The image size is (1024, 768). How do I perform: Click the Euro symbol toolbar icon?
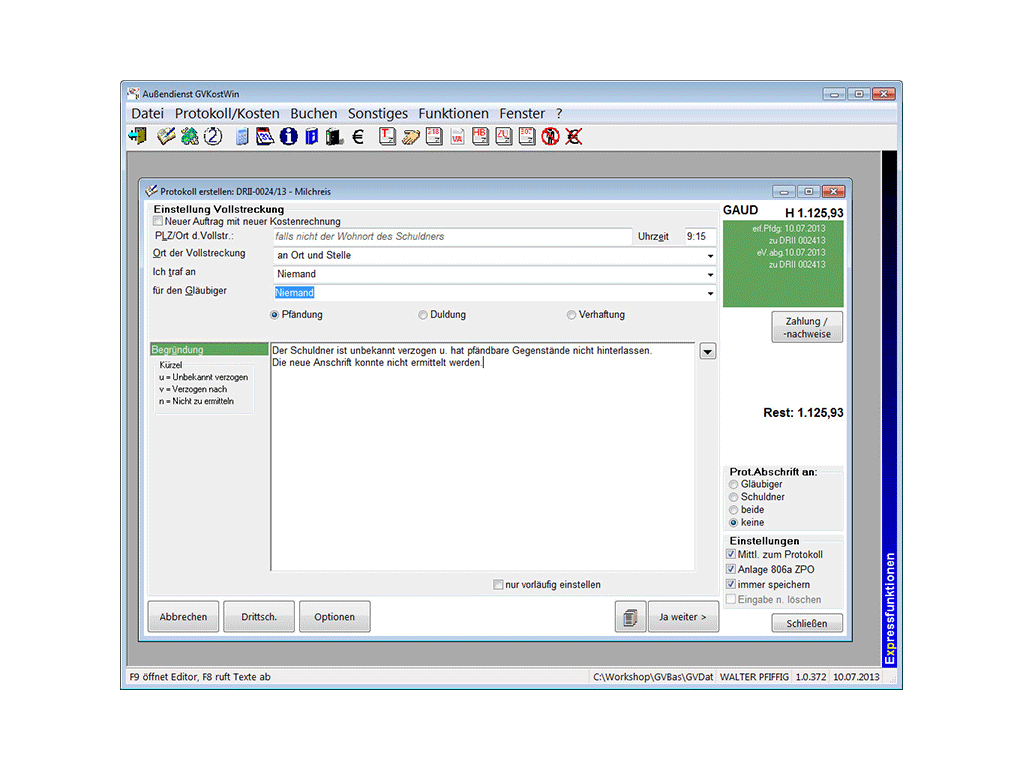pos(358,137)
